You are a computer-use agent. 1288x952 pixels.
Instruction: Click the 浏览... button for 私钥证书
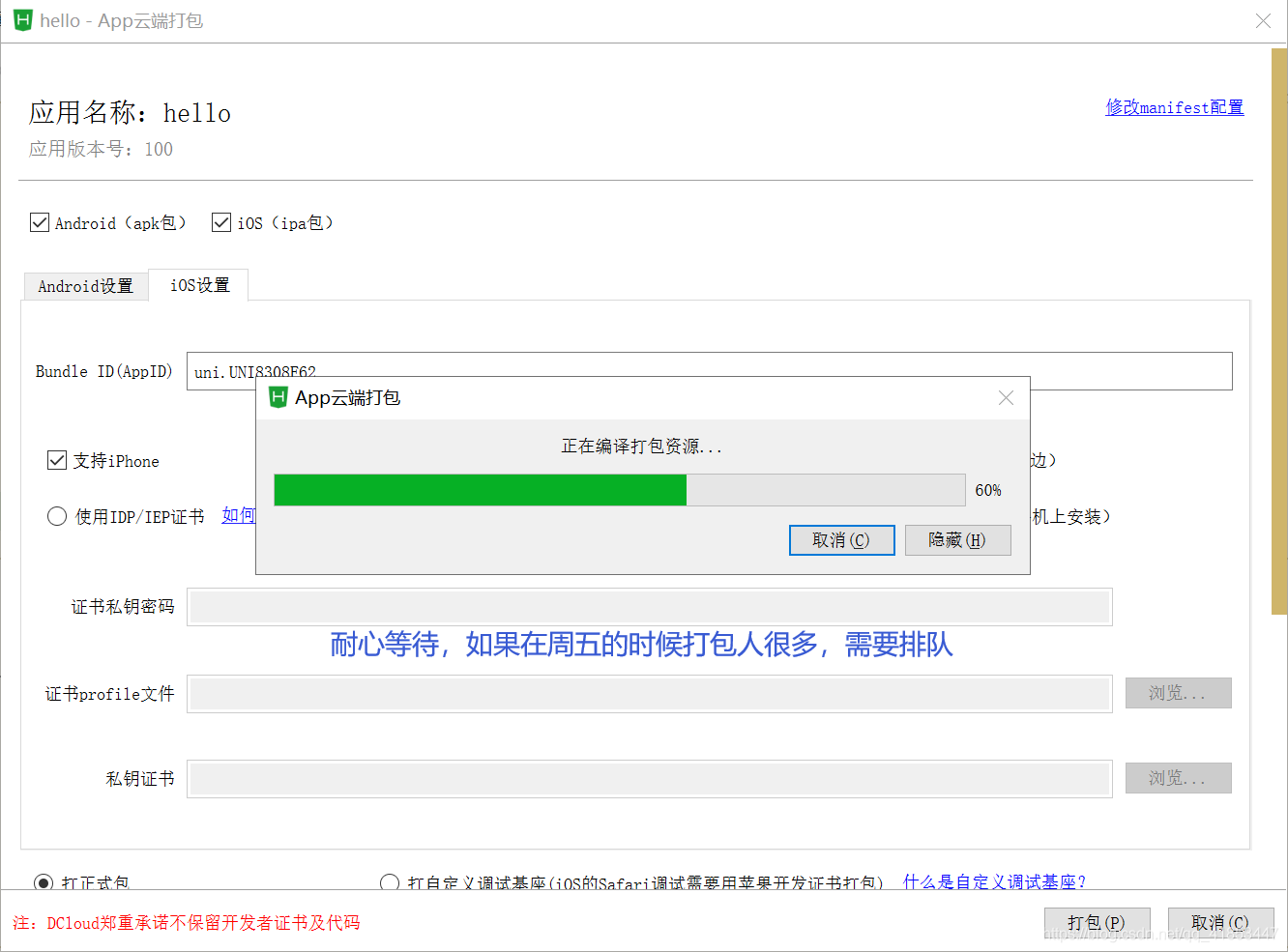1178,778
